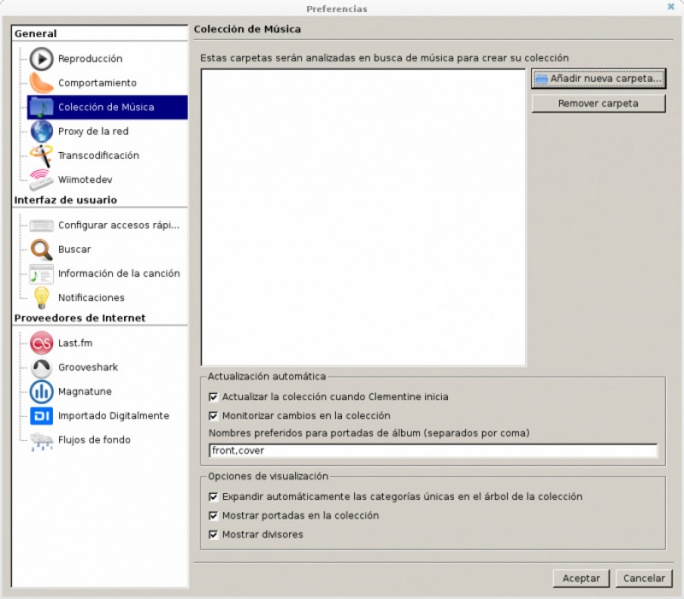Viewport: 684px width, 599px height.
Task: Click Remover carpeta button
Action: [598, 104]
